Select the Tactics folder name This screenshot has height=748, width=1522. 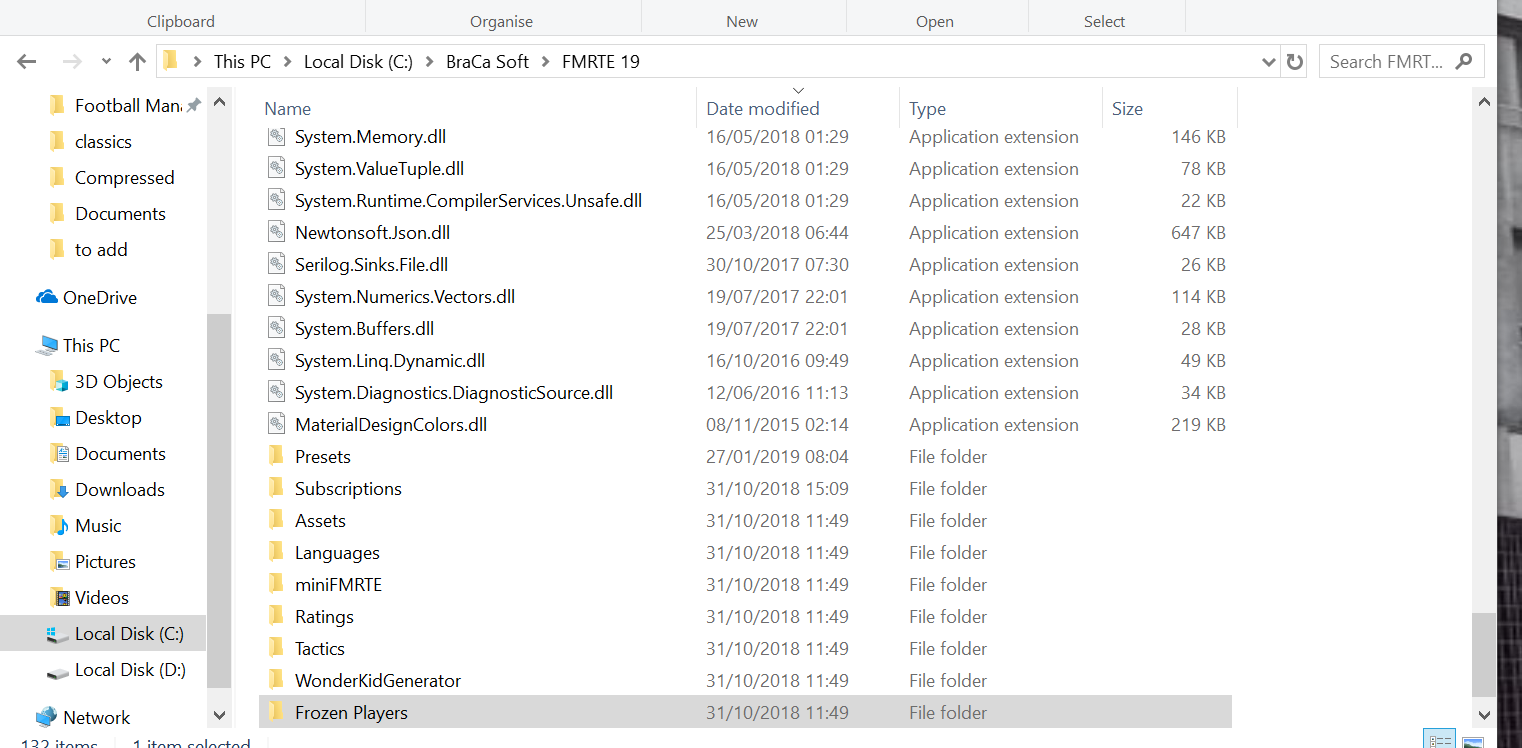pos(320,649)
